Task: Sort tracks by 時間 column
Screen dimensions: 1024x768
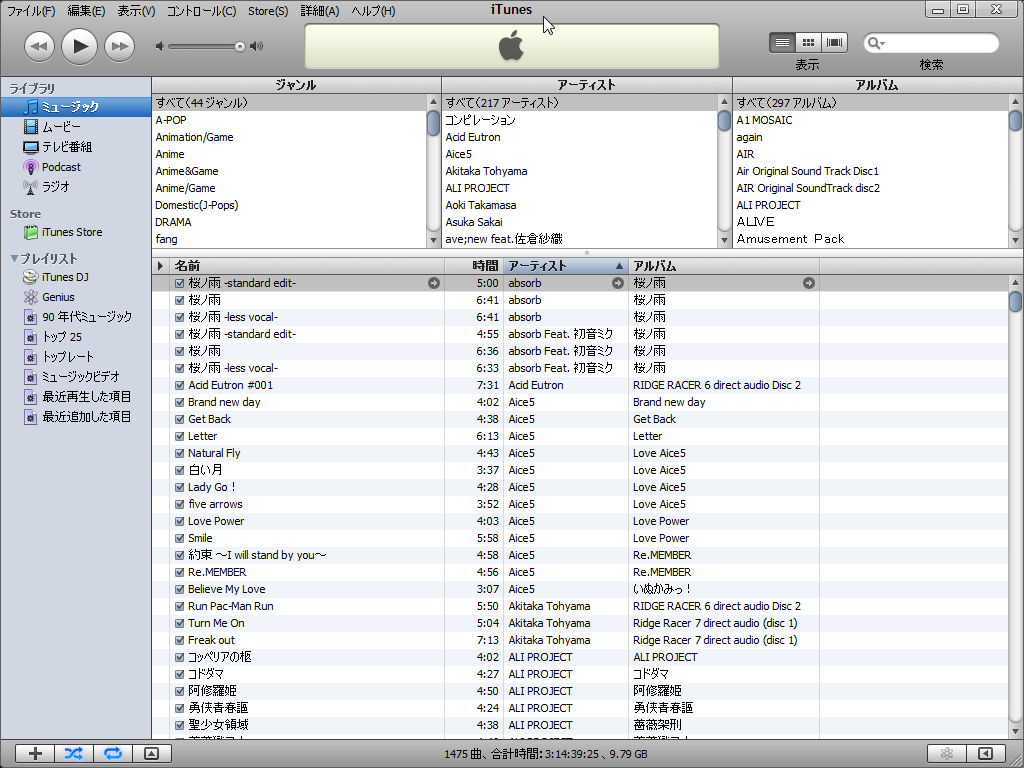Action: [x=474, y=266]
